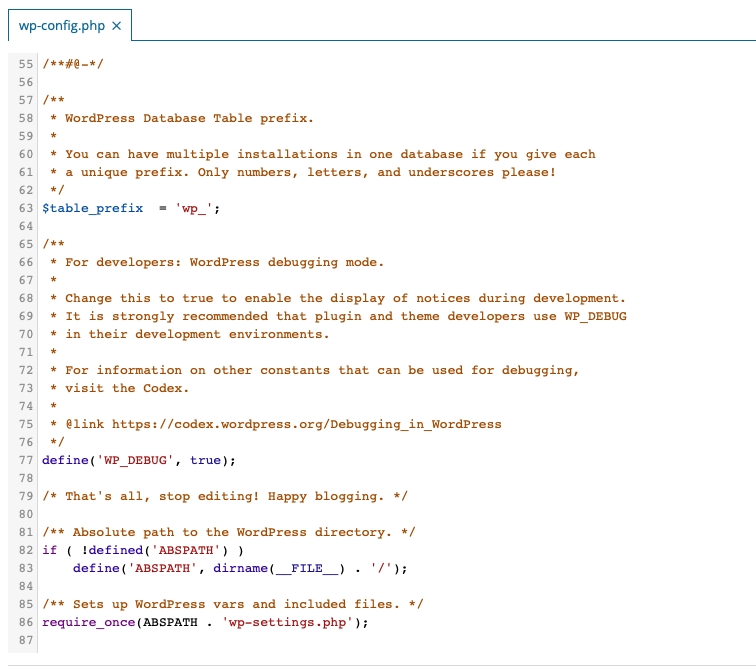The image size is (756, 670).
Task: Click the 'wp-settings.php' string
Action: [x=287, y=622]
